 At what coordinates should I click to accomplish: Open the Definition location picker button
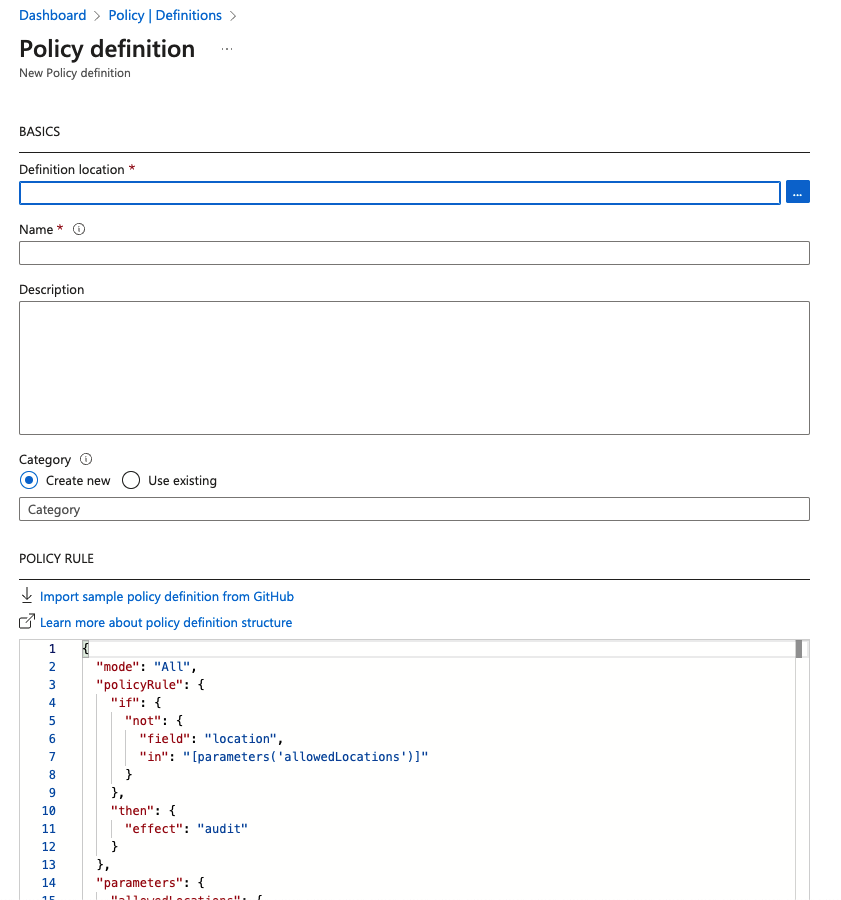pyautogui.click(x=797, y=192)
